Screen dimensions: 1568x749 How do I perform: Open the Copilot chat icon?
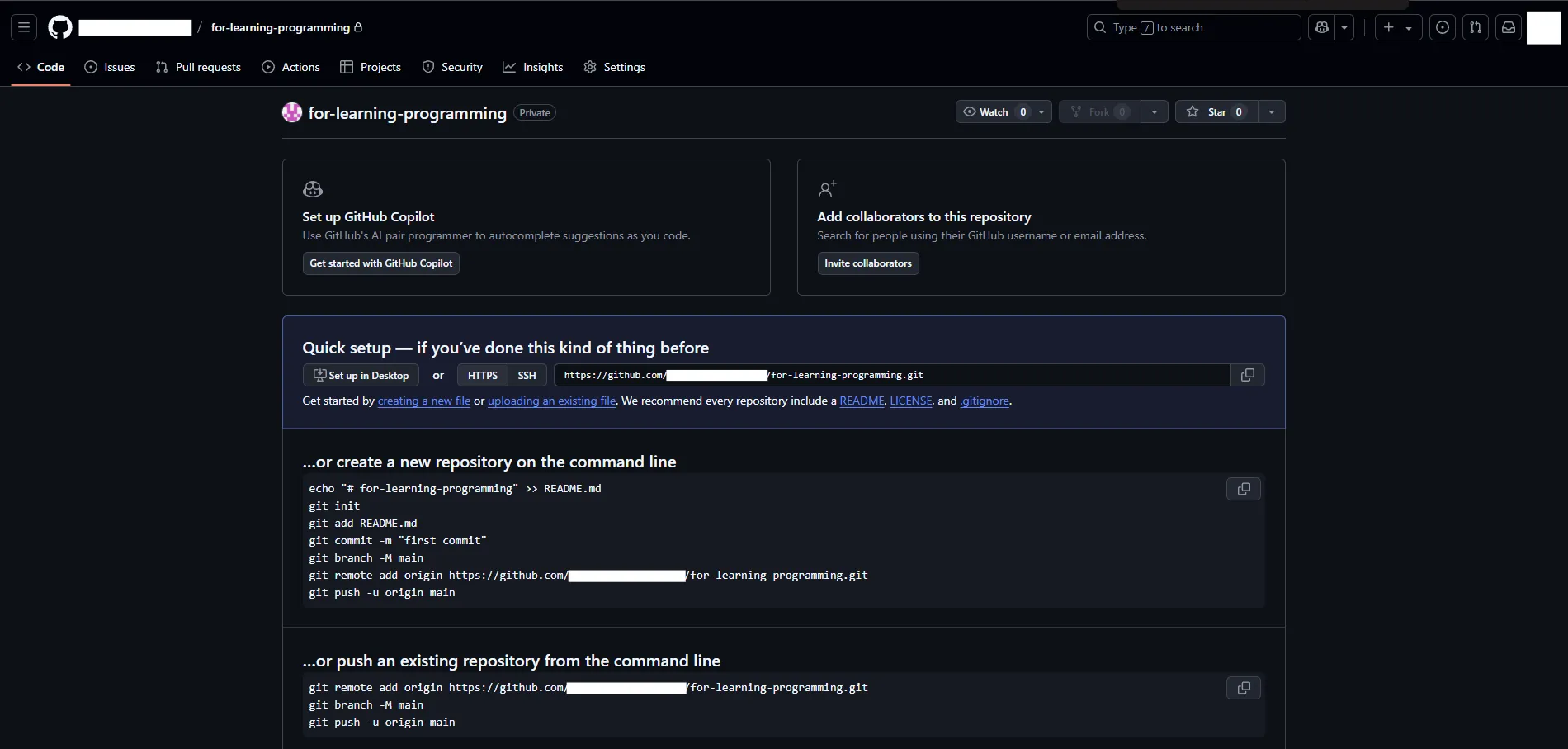1322,27
